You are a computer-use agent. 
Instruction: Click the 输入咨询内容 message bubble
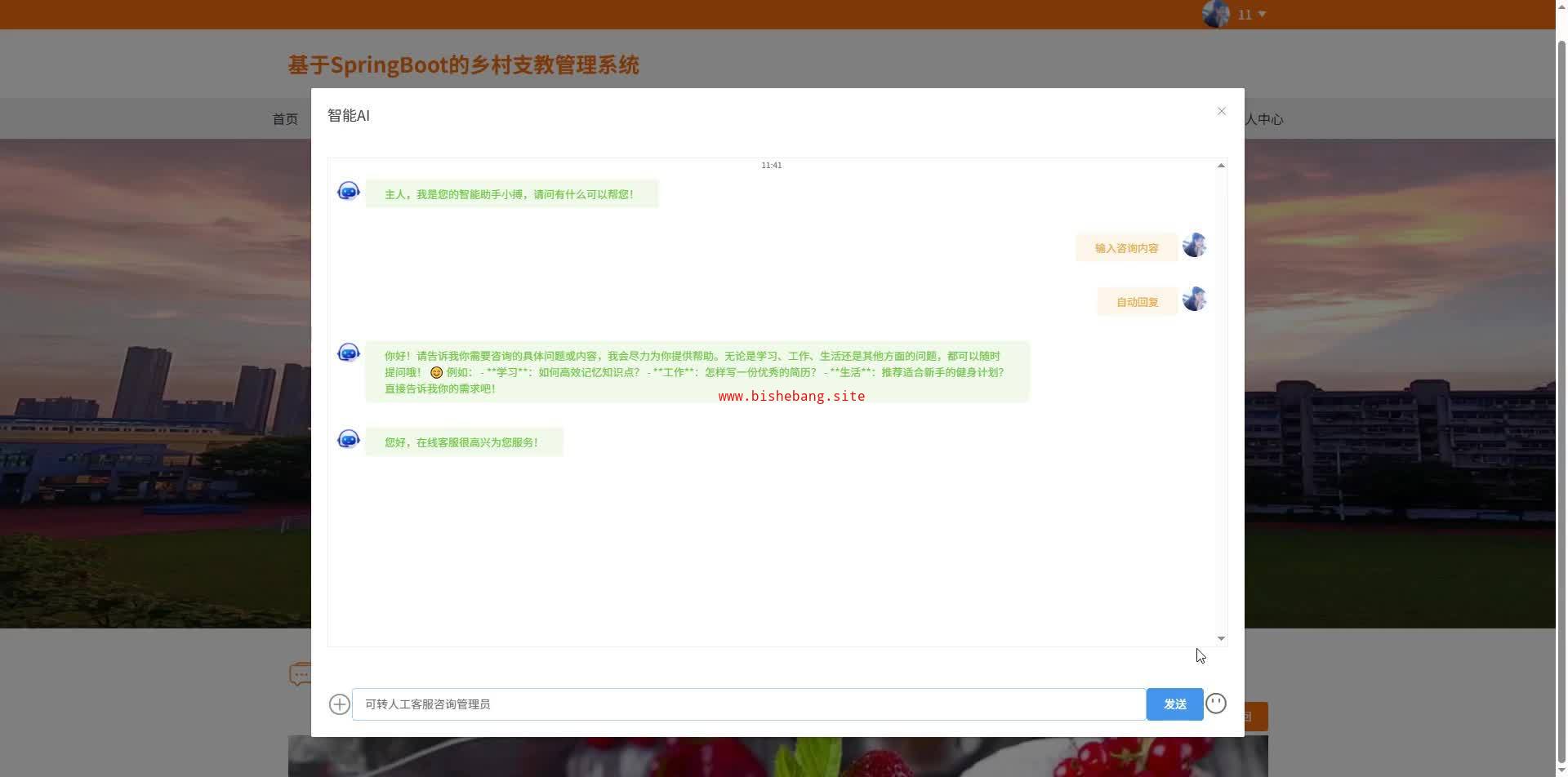[1126, 248]
